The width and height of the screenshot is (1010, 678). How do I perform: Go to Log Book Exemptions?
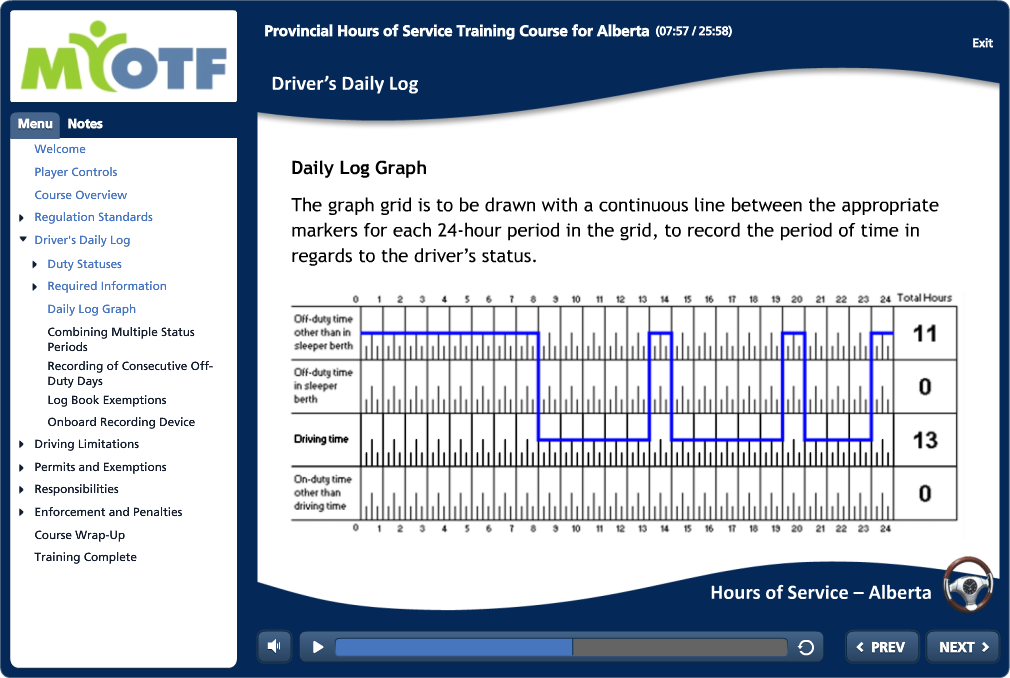(107, 400)
